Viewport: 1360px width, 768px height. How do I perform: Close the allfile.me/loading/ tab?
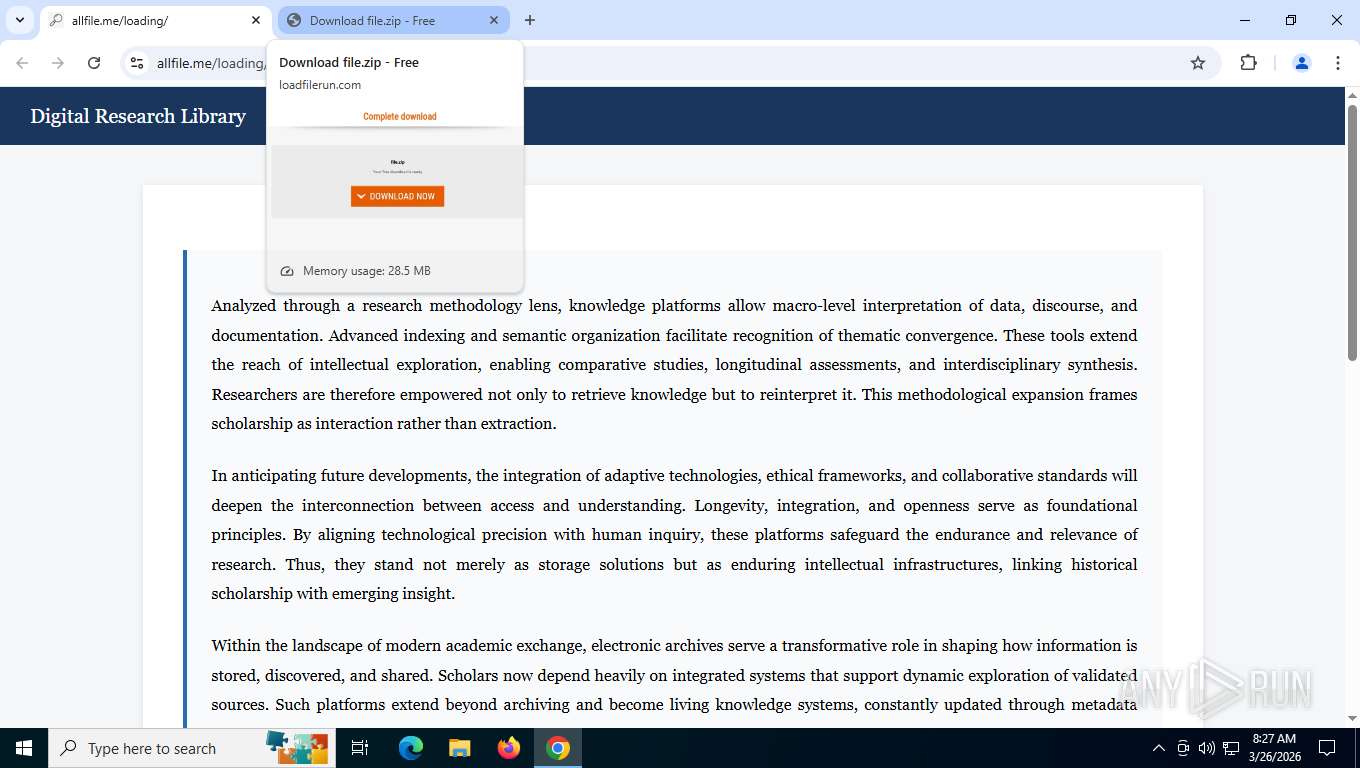(256, 20)
